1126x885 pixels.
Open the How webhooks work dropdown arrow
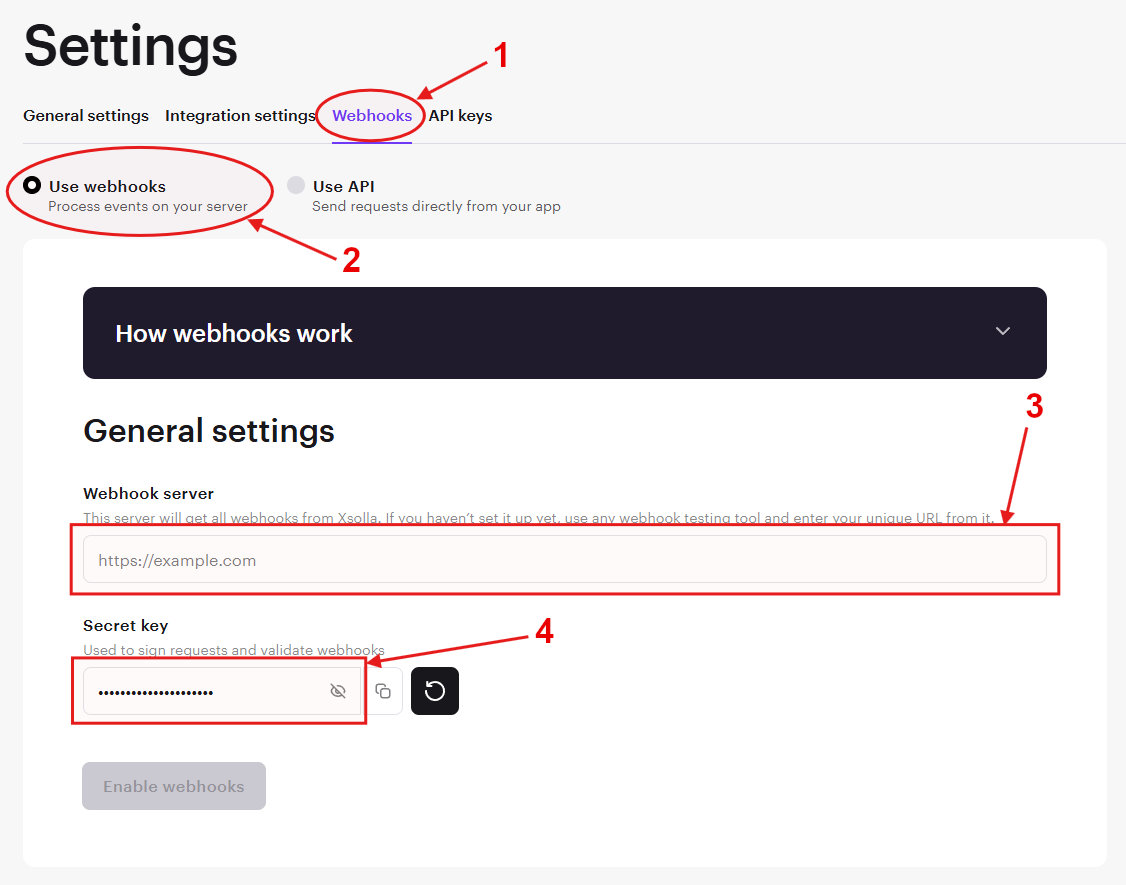point(1002,333)
